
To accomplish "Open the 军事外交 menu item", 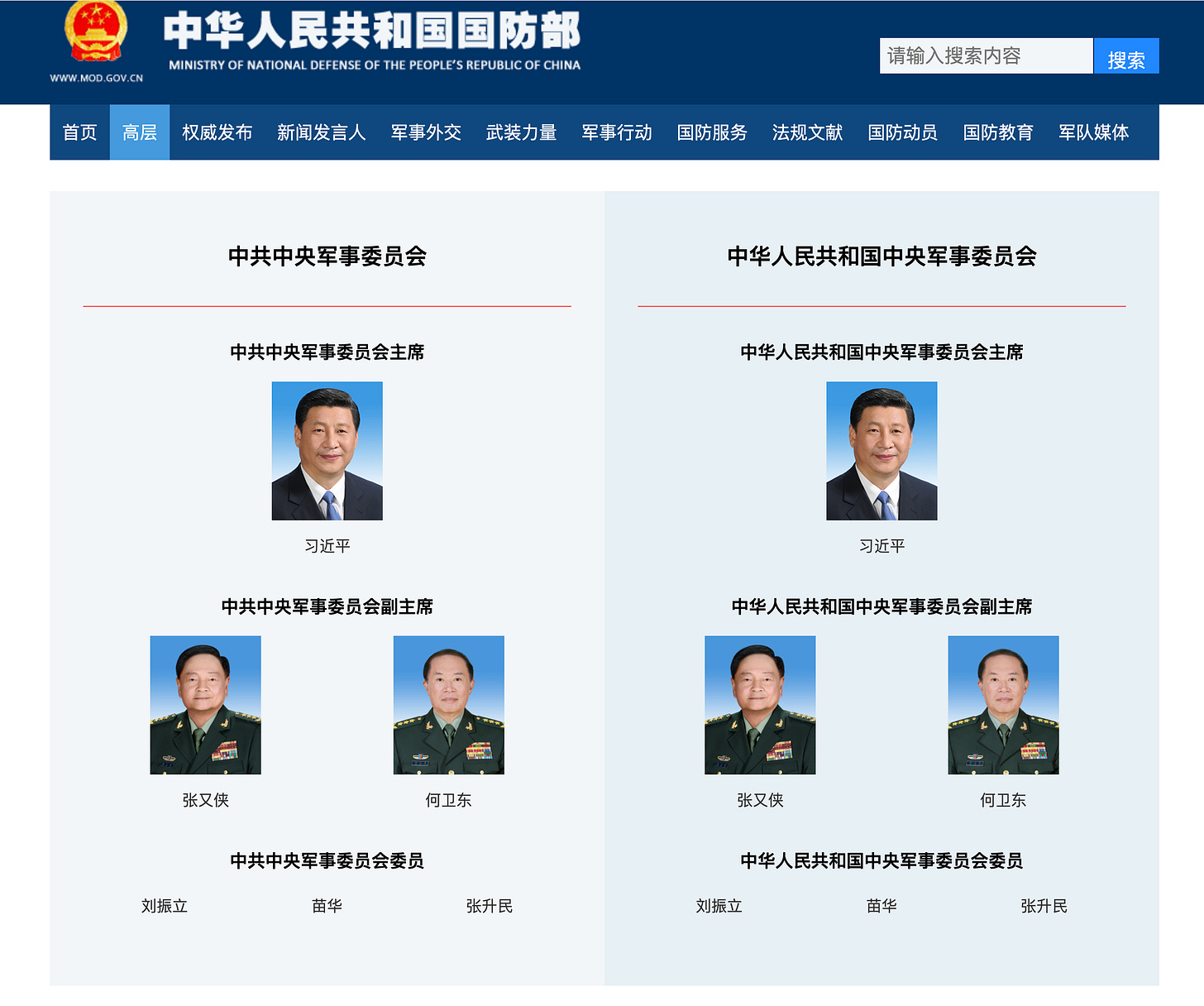I will coord(426,132).
